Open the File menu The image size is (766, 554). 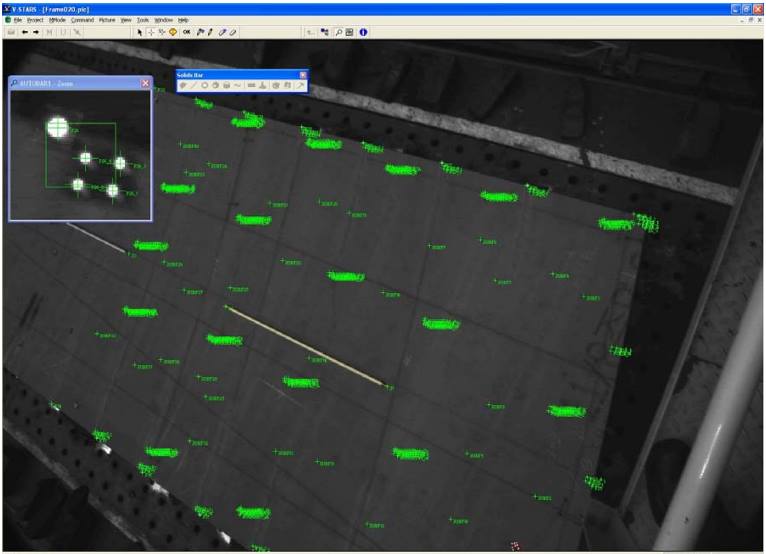18,20
